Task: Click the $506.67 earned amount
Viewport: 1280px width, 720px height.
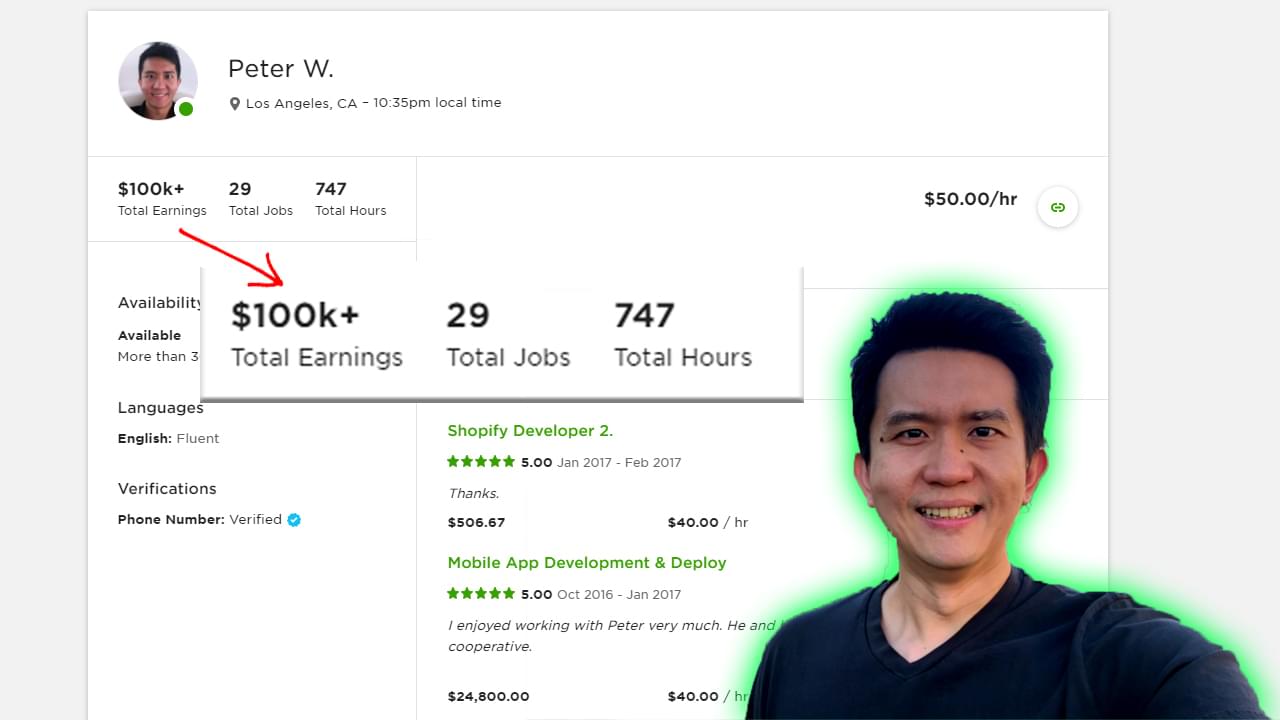Action: click(476, 523)
